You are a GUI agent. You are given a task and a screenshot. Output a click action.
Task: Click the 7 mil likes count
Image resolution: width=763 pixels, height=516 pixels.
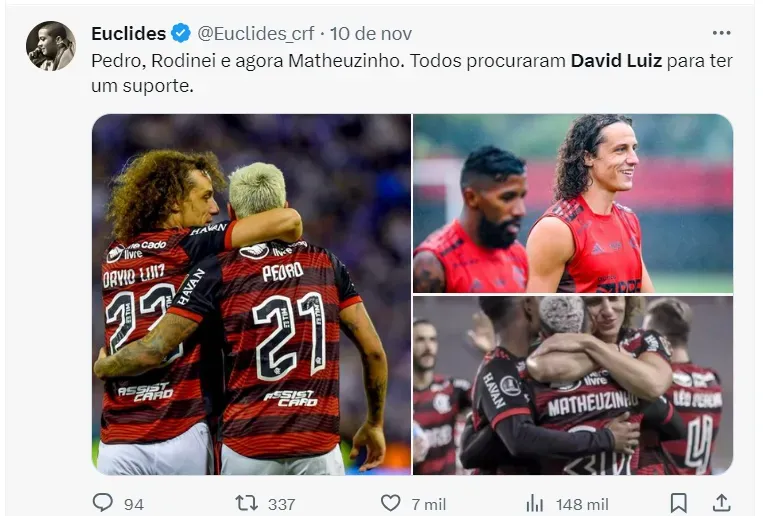click(x=429, y=504)
